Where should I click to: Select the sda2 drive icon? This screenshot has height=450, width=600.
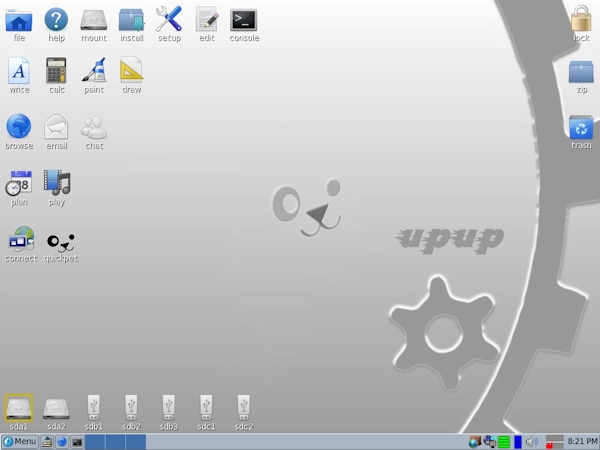point(56,409)
